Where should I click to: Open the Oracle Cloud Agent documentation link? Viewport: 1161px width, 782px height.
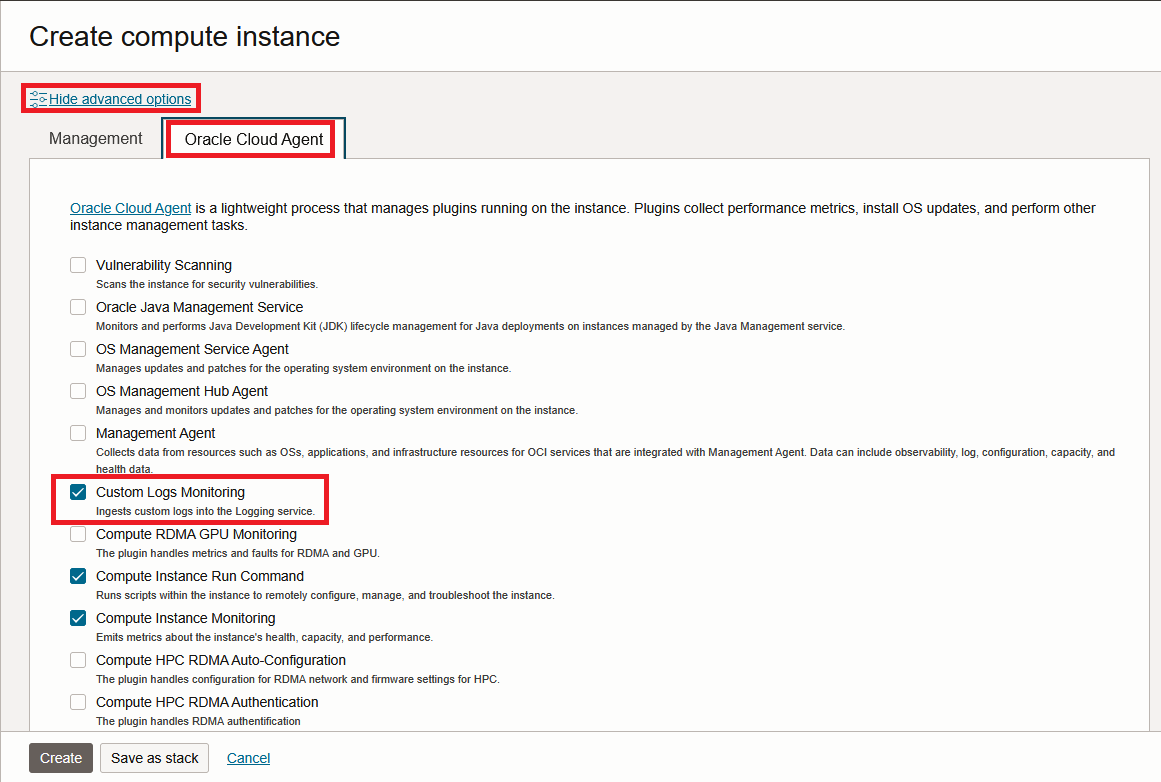click(131, 208)
